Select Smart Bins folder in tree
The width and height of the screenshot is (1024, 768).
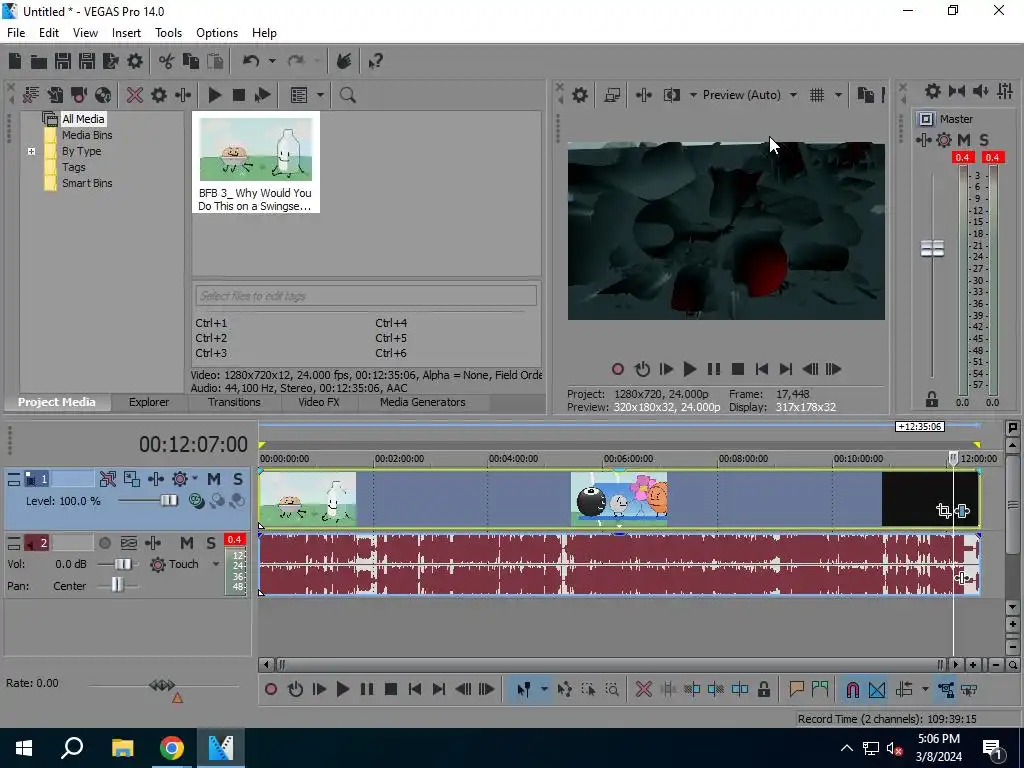click(87, 184)
